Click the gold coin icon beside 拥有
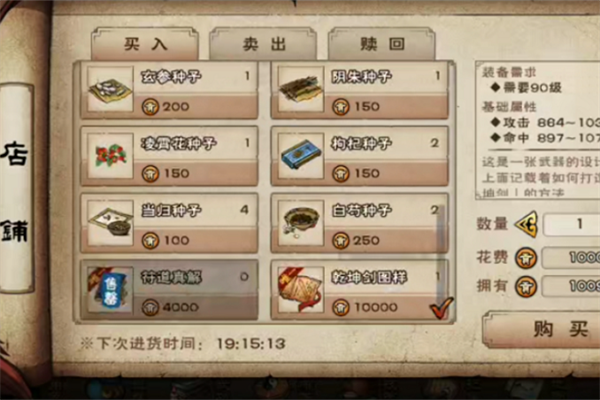This screenshot has height=400, width=600. (526, 287)
